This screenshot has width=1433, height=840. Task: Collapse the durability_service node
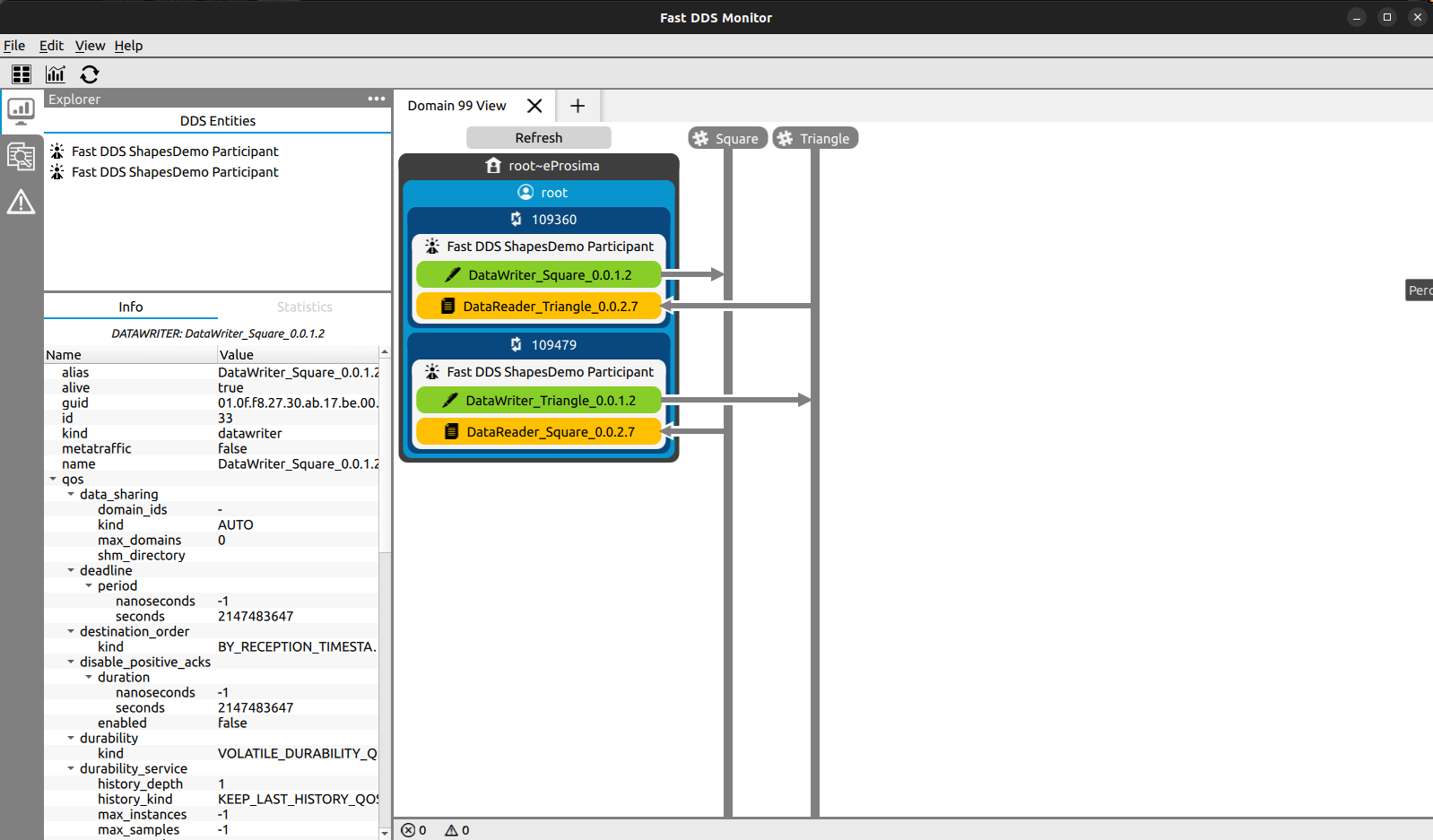(x=71, y=768)
